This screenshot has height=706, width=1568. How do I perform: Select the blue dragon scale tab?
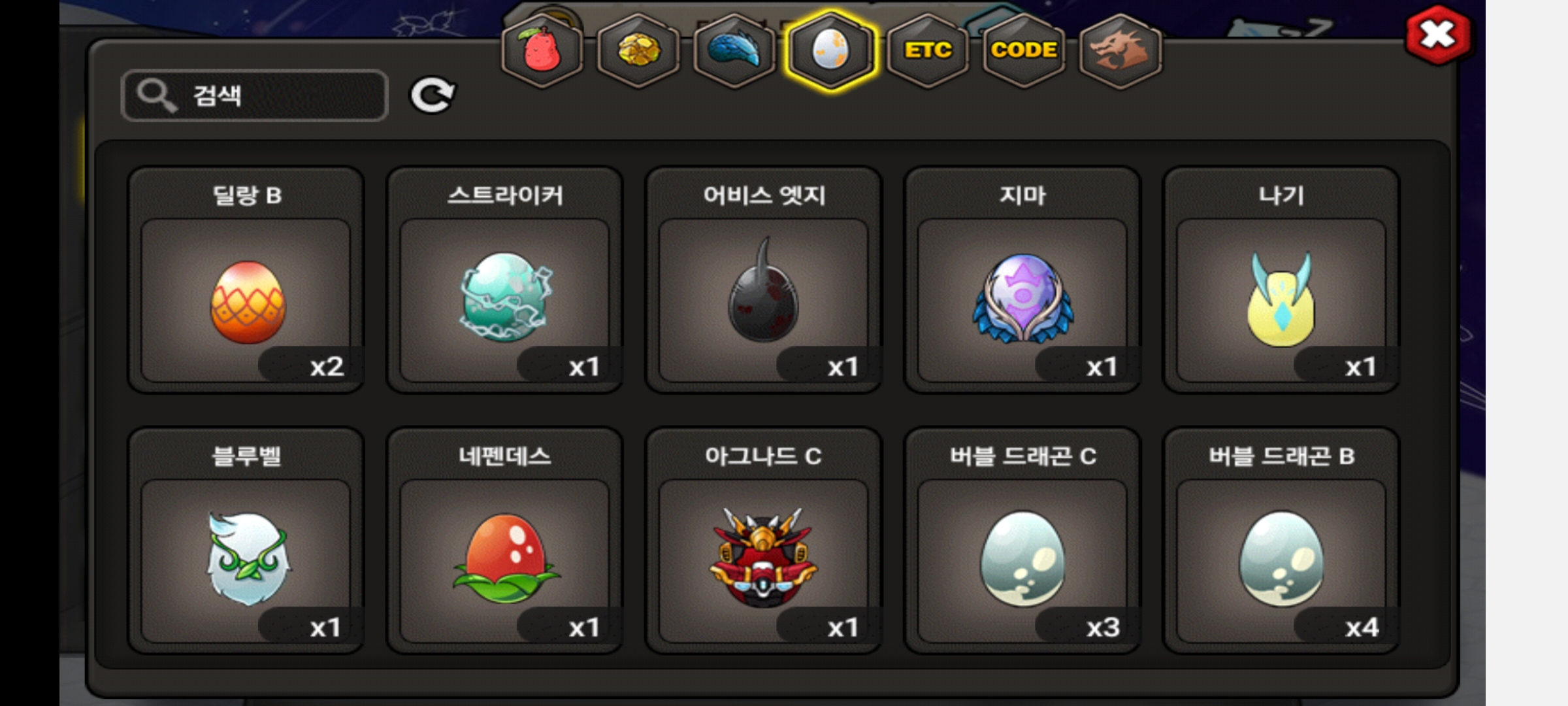[x=734, y=50]
